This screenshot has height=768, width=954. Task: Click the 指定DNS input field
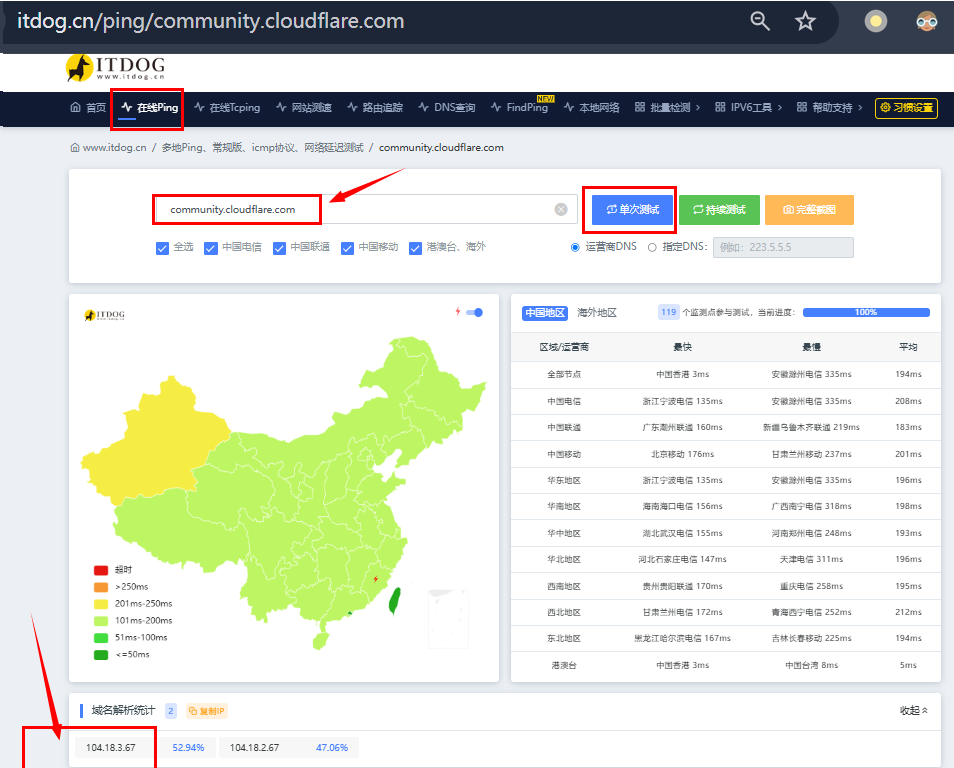[783, 247]
